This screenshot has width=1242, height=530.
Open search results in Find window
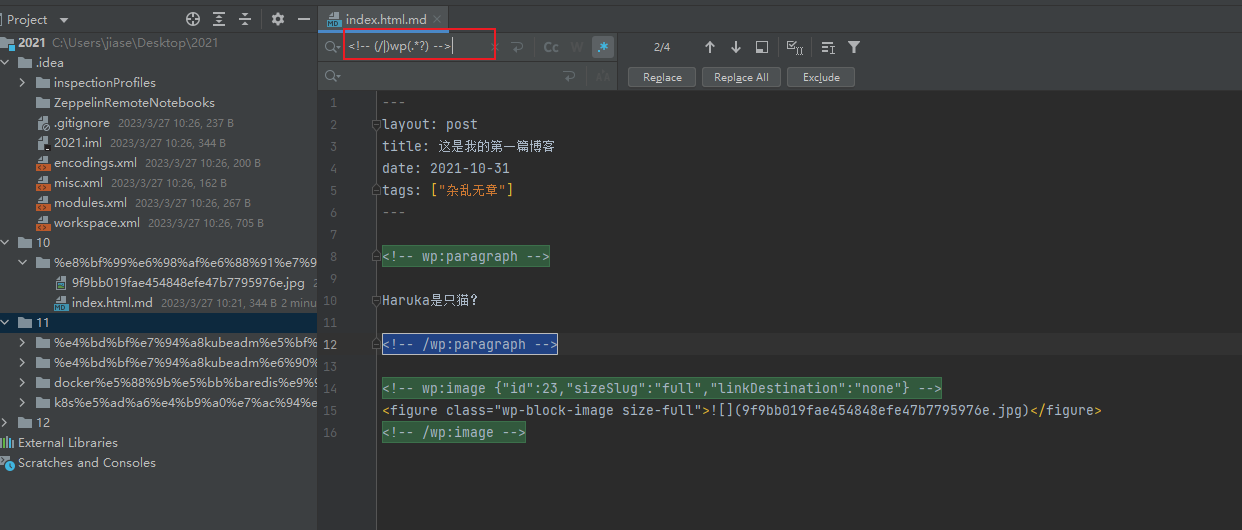(x=762, y=47)
